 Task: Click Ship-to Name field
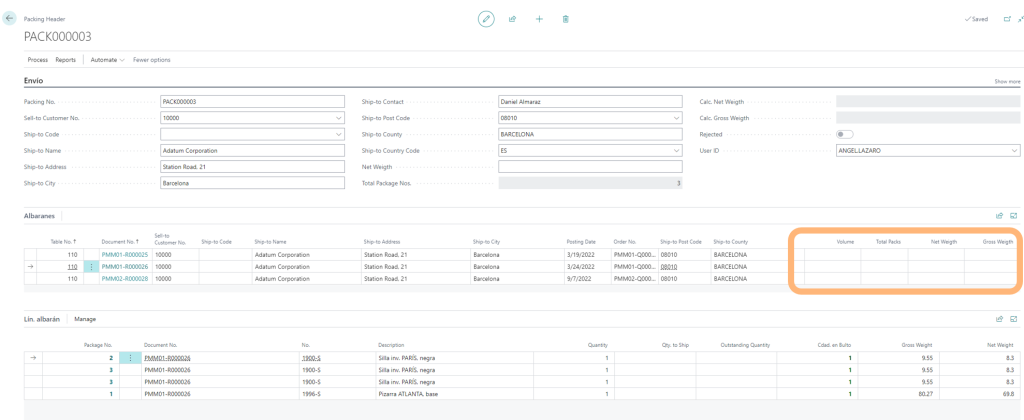(252, 151)
